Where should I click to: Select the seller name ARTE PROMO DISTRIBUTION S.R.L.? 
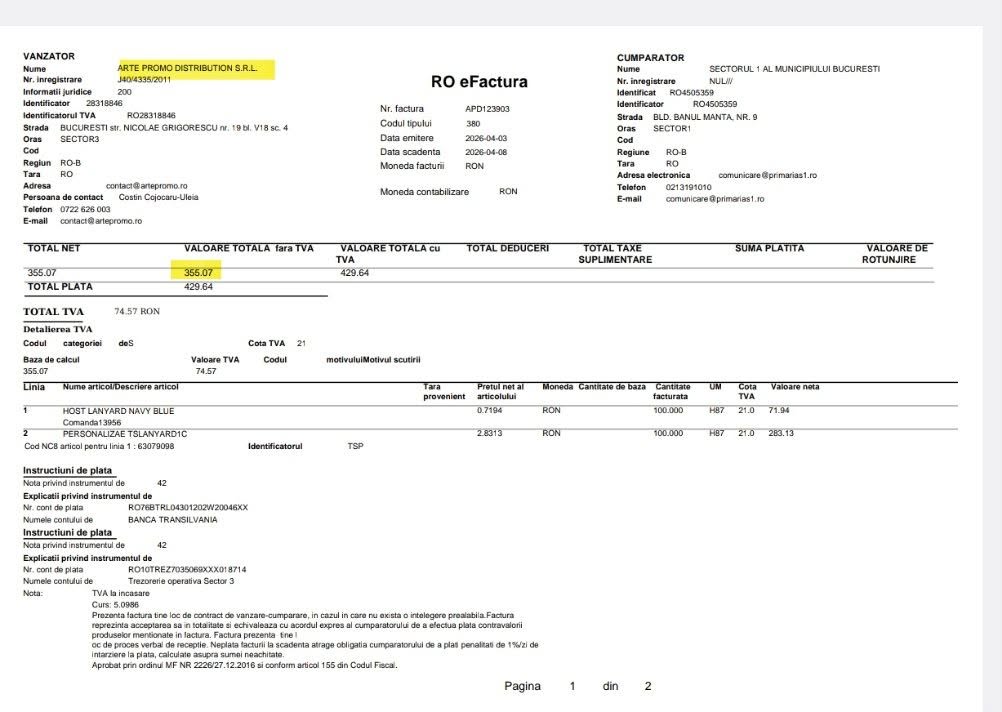pyautogui.click(x=187, y=68)
